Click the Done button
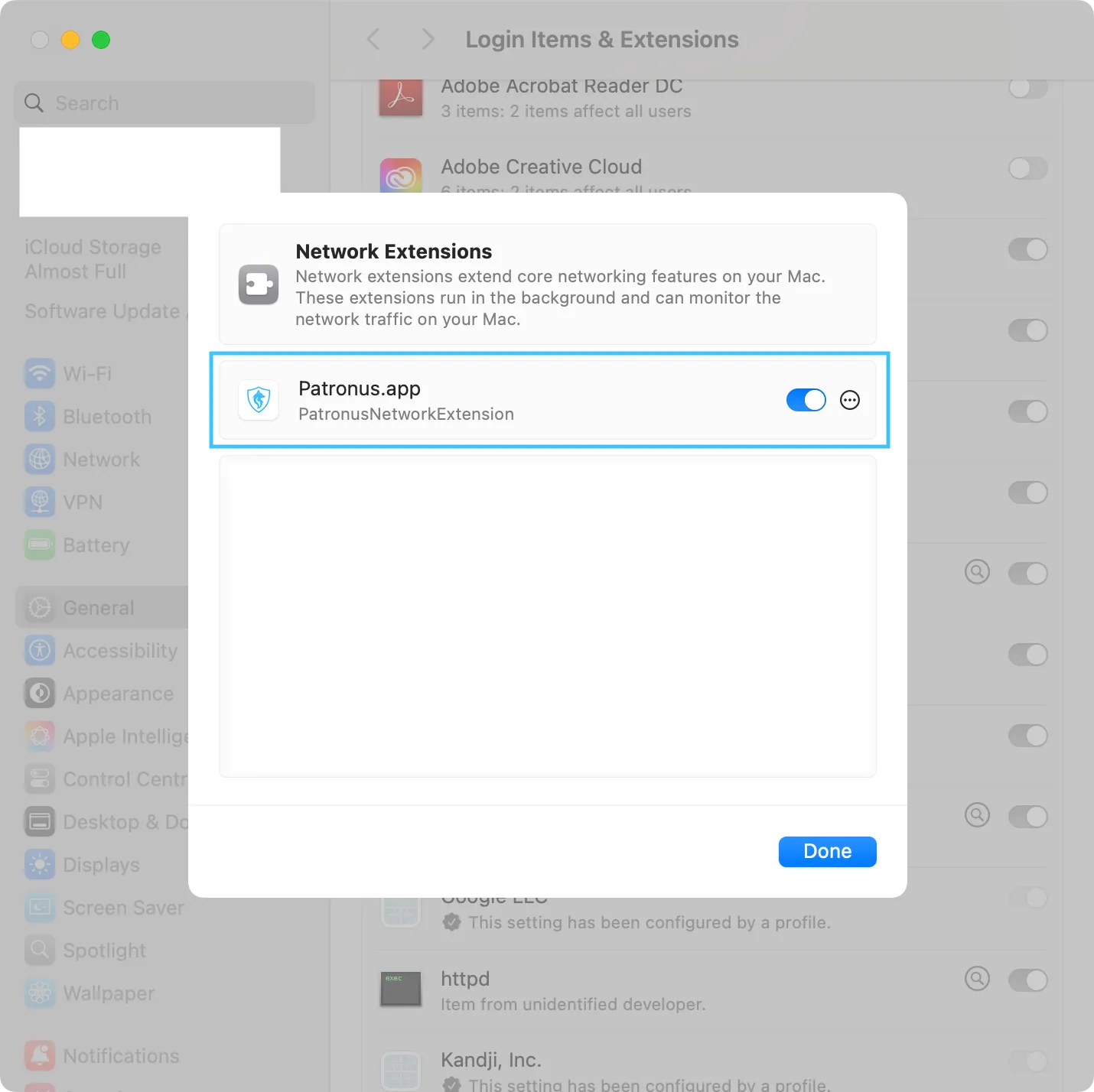The height and width of the screenshot is (1092, 1094). (x=827, y=852)
